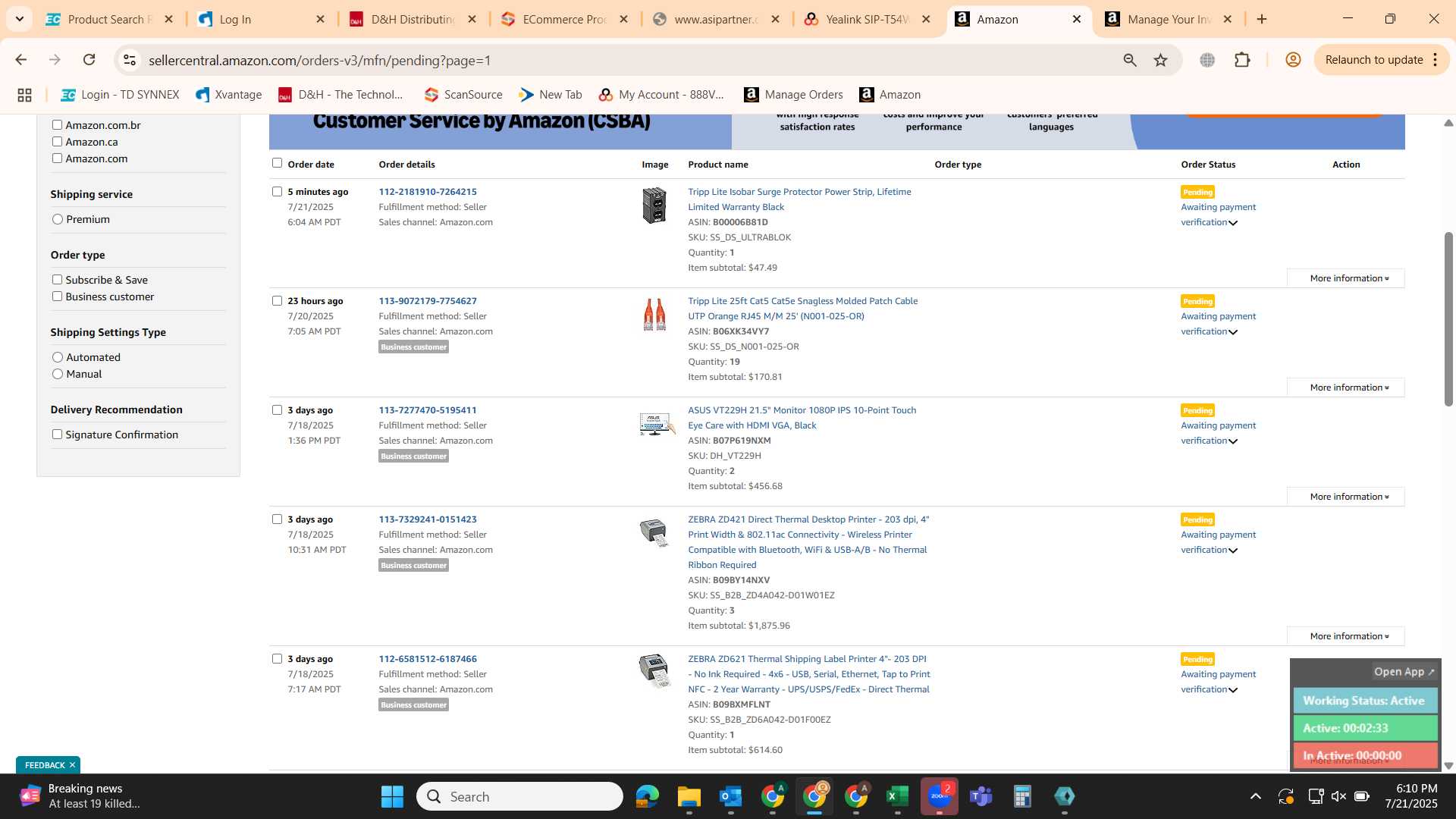Image resolution: width=1456 pixels, height=819 pixels.
Task: Open File Explorer from taskbar
Action: [x=689, y=796]
